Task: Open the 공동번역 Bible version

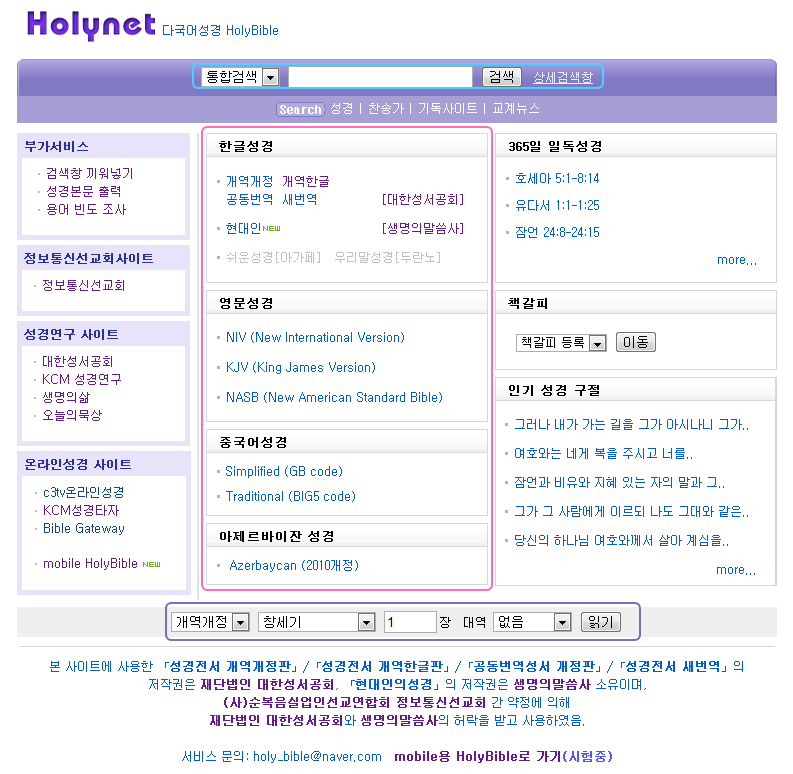Action: (x=249, y=199)
